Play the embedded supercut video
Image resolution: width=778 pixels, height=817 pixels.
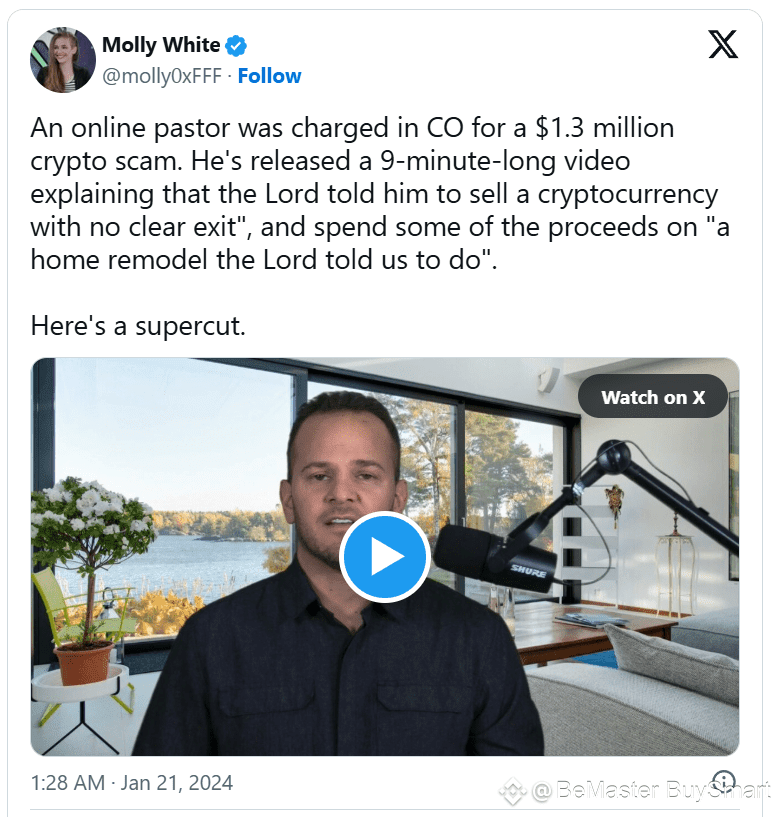[385, 556]
